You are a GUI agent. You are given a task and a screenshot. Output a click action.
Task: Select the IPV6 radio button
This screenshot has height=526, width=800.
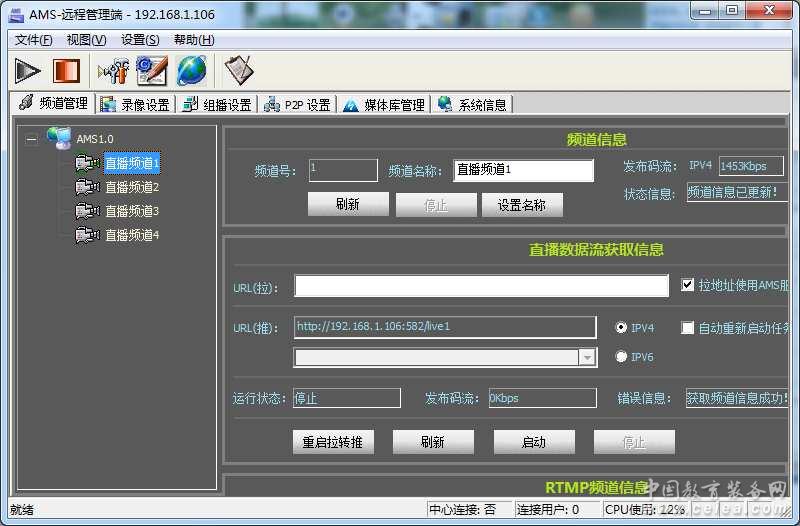(x=621, y=356)
